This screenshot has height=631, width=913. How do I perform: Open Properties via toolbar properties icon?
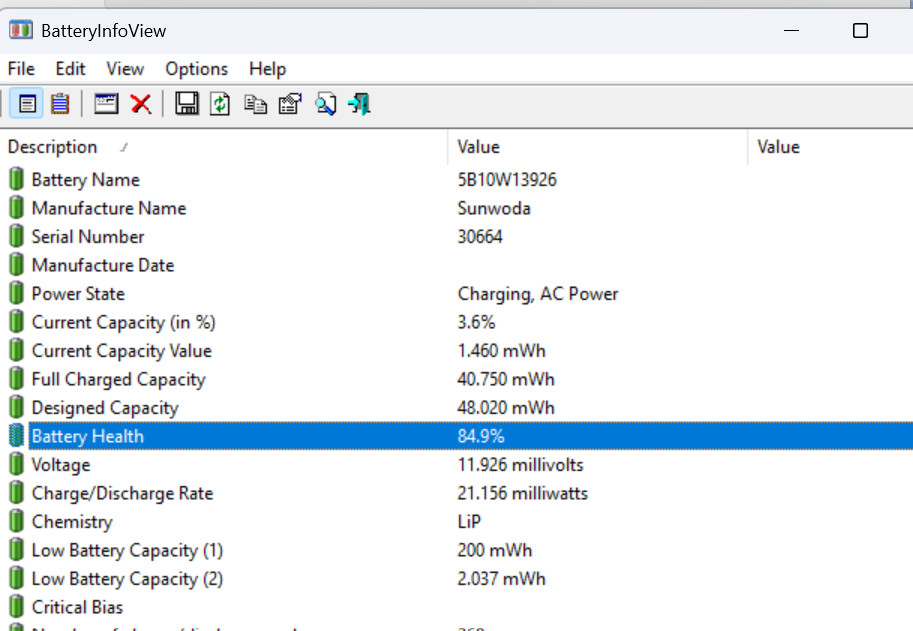click(290, 103)
